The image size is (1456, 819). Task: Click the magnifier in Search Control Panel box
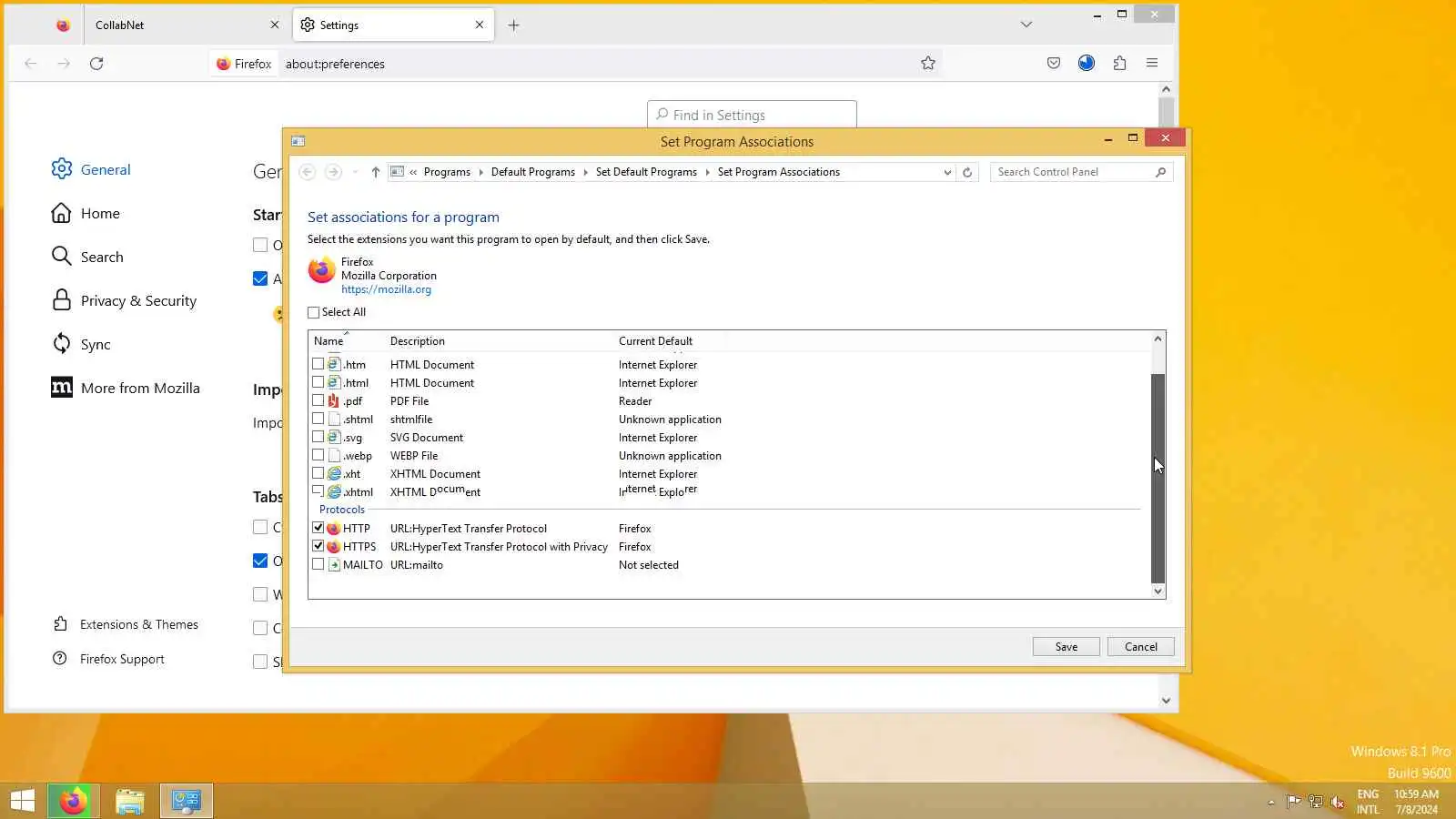coord(1160,172)
